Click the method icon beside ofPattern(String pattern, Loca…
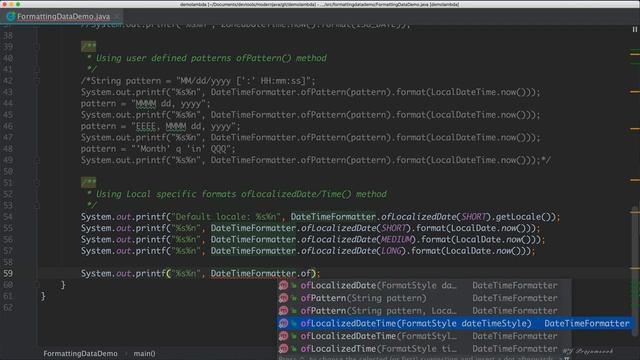This screenshot has width=640, height=360. [x=283, y=311]
